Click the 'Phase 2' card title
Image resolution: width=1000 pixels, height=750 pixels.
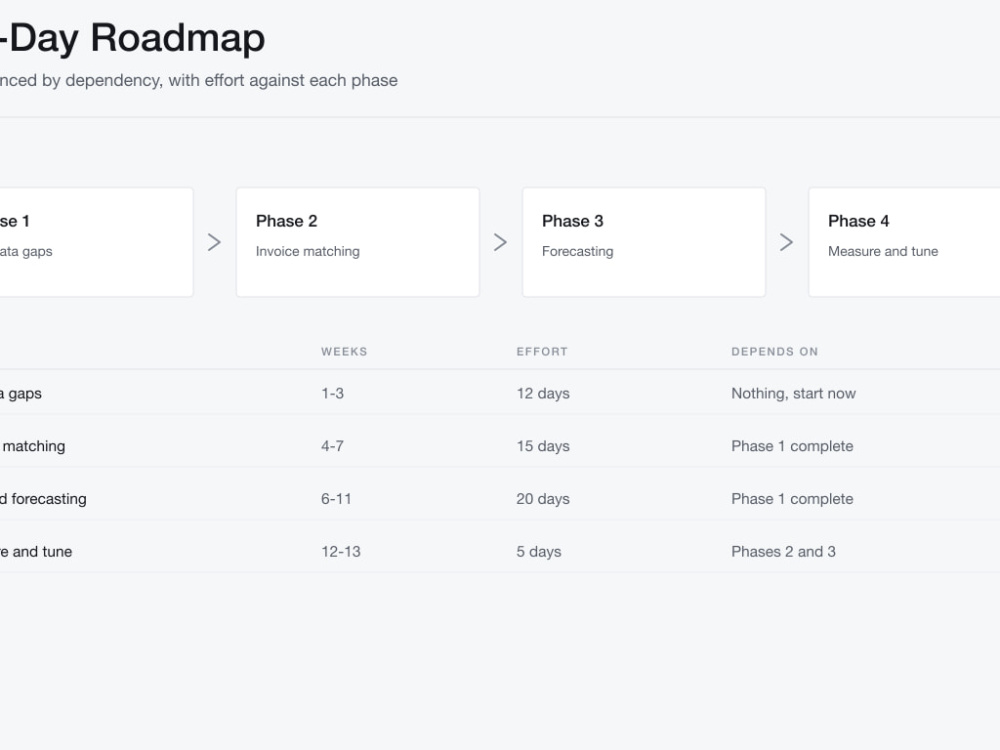click(x=286, y=221)
